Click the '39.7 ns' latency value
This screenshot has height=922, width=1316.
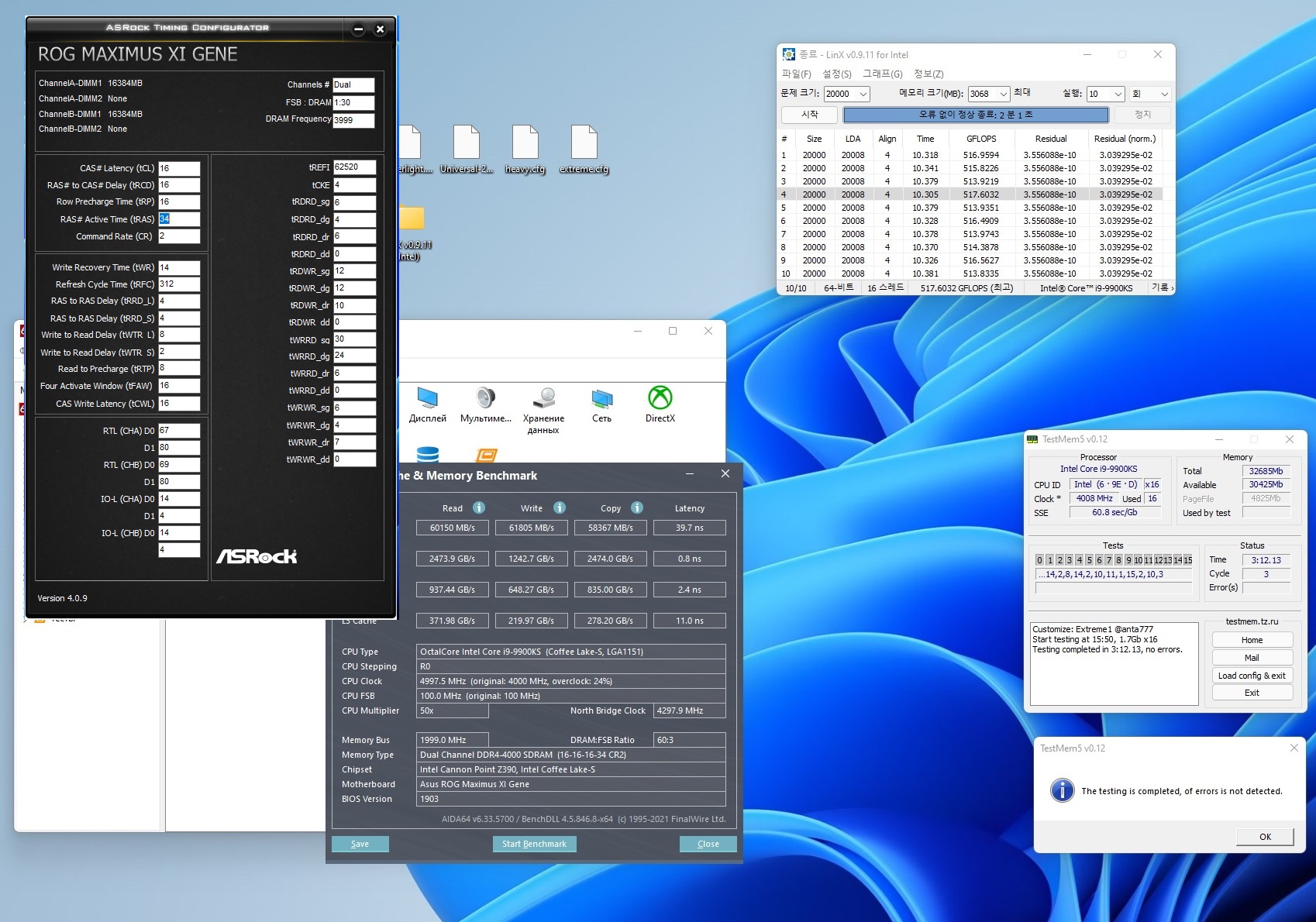(x=690, y=528)
